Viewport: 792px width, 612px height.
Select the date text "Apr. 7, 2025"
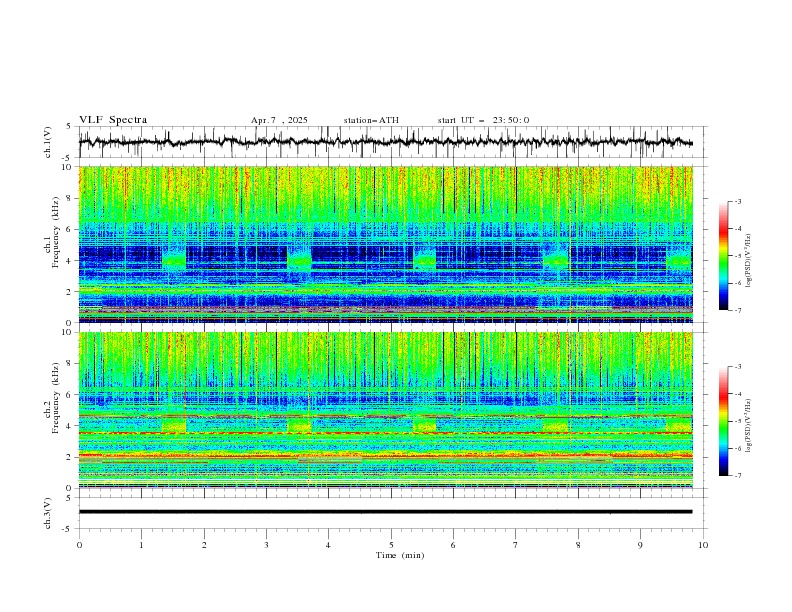pyautogui.click(x=279, y=120)
